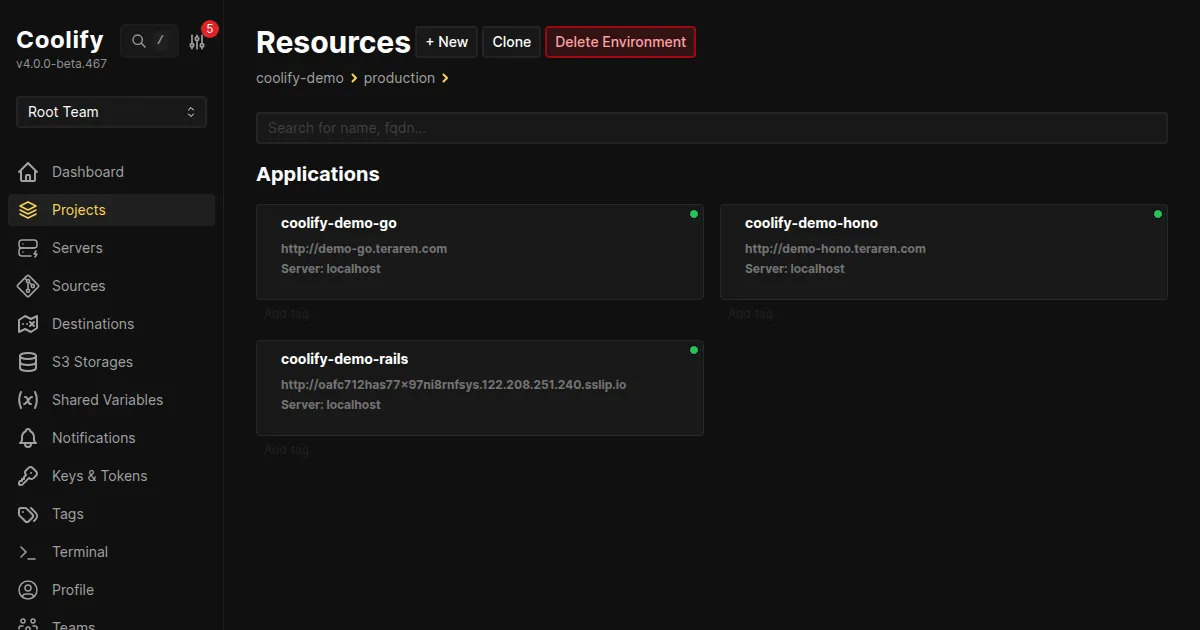Click the Servers icon in sidebar
Screen dimensions: 1200x630
click(28, 248)
